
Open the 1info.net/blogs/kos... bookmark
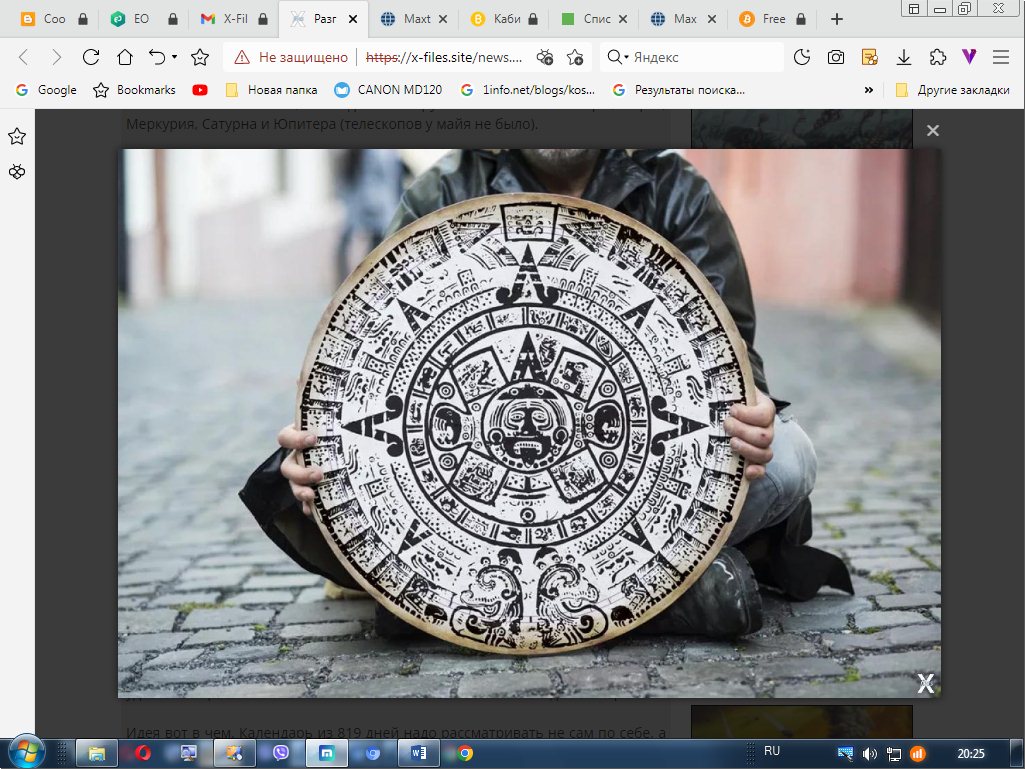(x=528, y=90)
